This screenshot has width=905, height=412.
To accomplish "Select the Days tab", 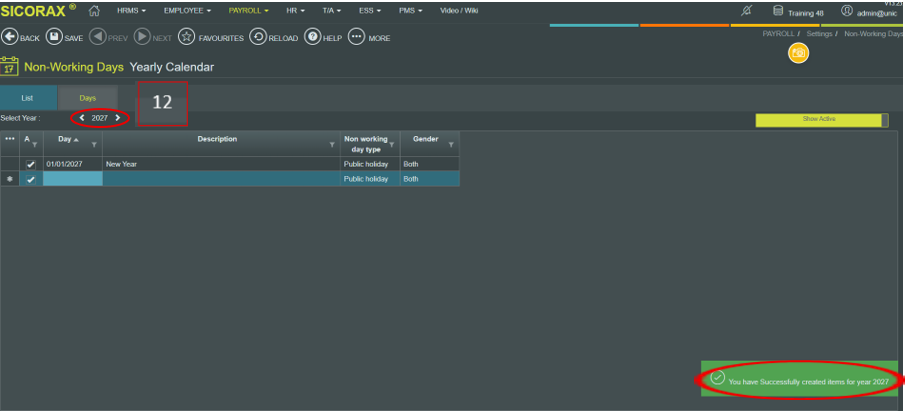I will pos(88,98).
